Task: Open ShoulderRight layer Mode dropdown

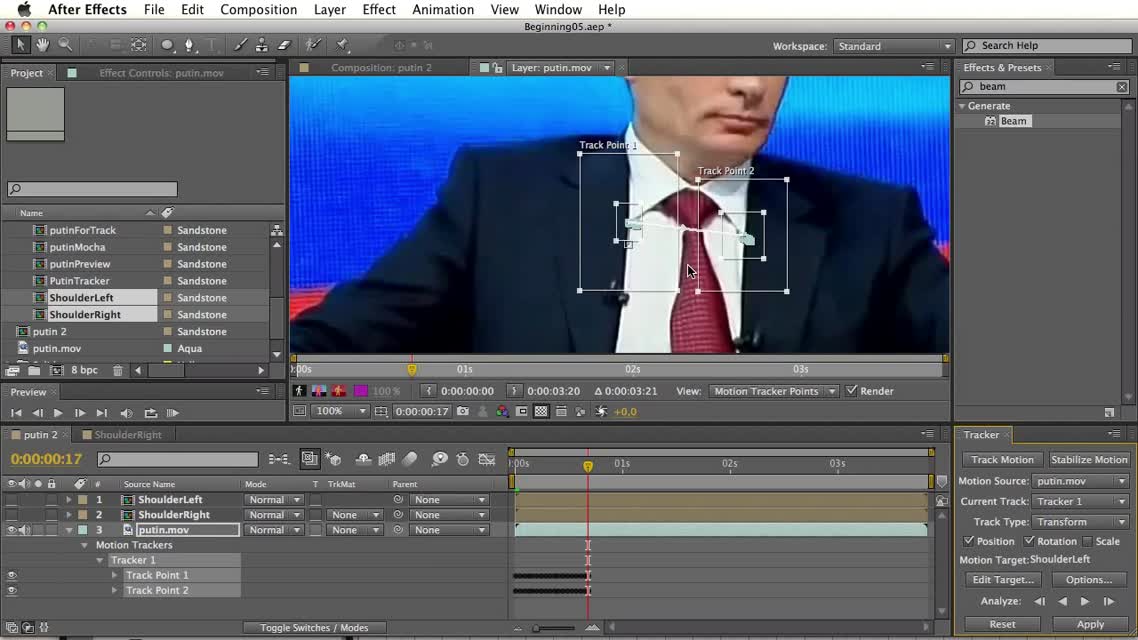Action: 274,514
